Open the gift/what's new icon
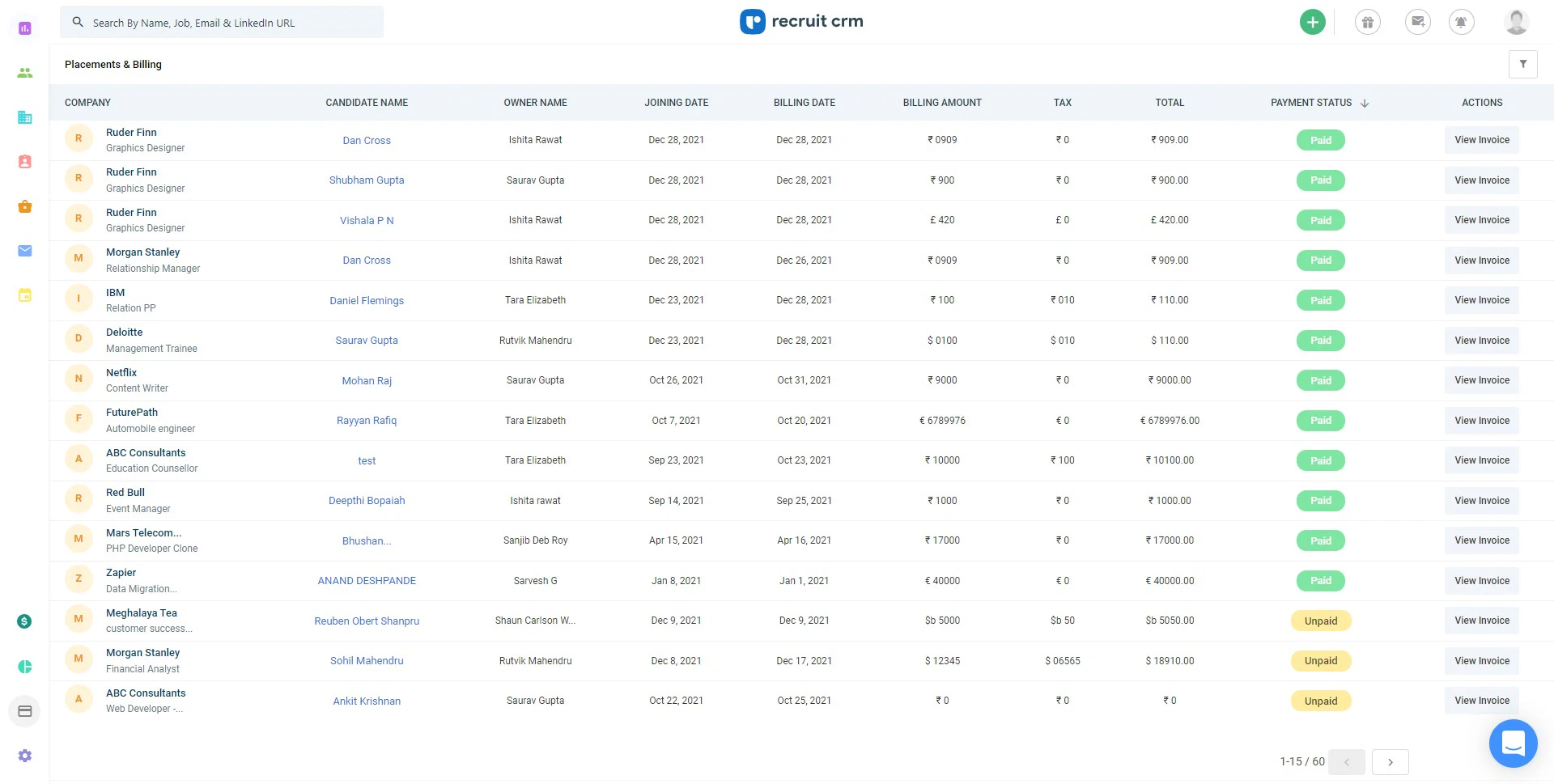 1368,22
